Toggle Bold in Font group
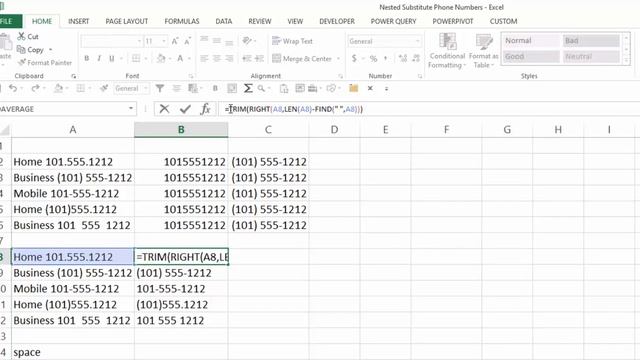The image size is (640, 360). coord(87,58)
